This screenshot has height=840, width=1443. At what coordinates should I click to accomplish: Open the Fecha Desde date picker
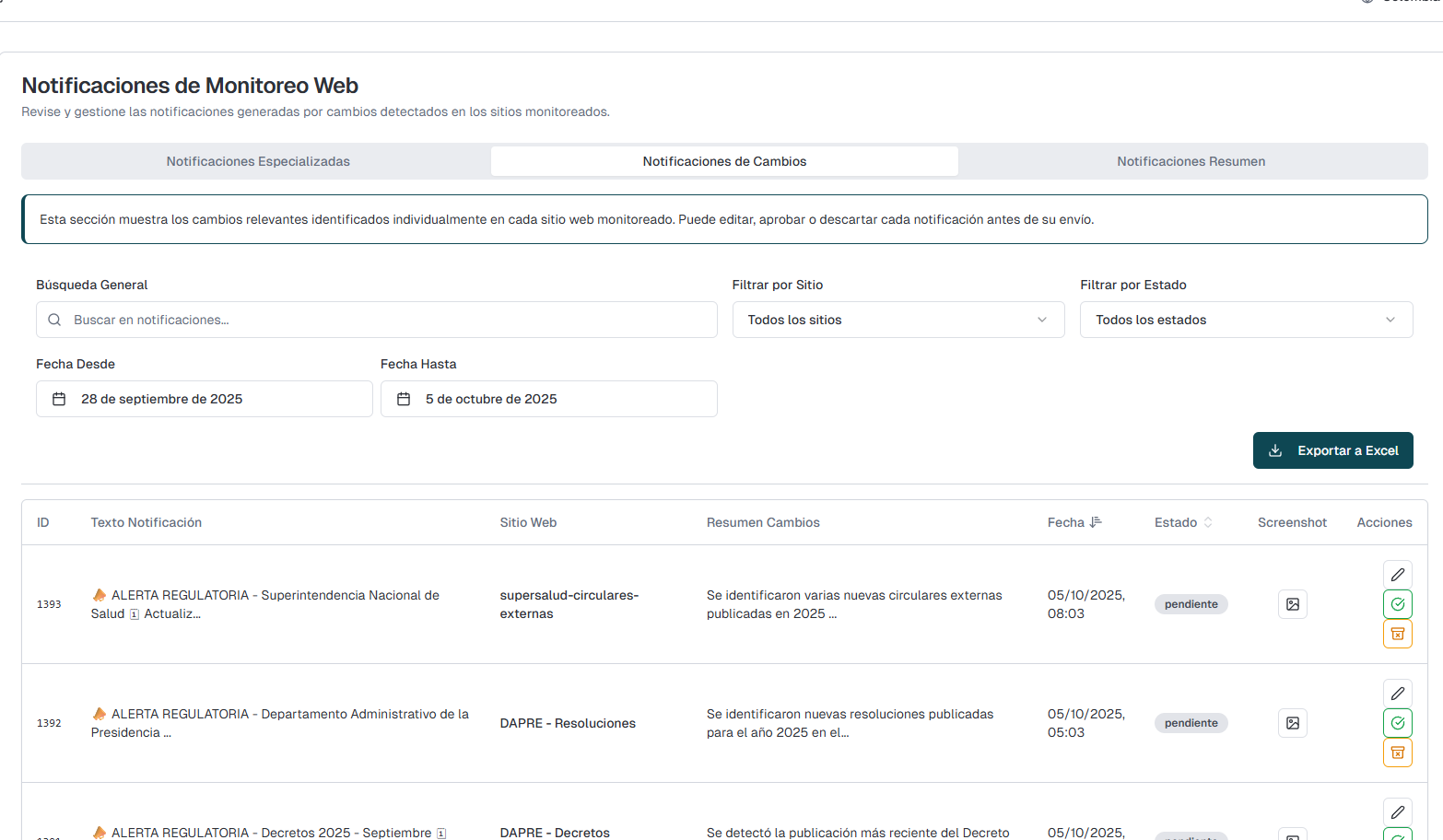pyautogui.click(x=204, y=399)
